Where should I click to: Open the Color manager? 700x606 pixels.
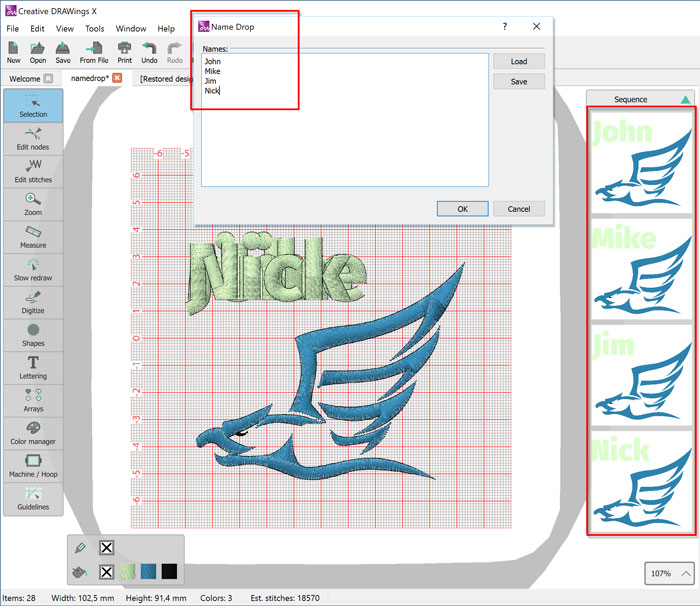click(33, 432)
